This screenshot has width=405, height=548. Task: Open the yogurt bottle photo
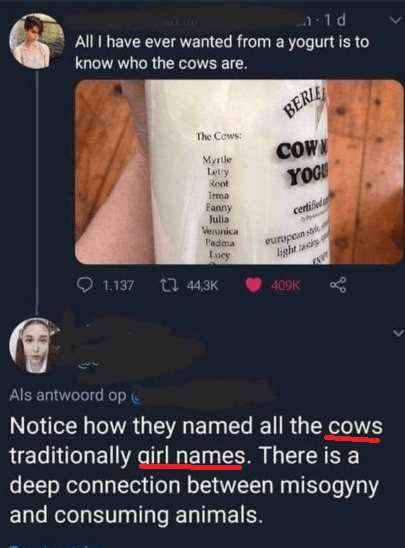[239, 172]
